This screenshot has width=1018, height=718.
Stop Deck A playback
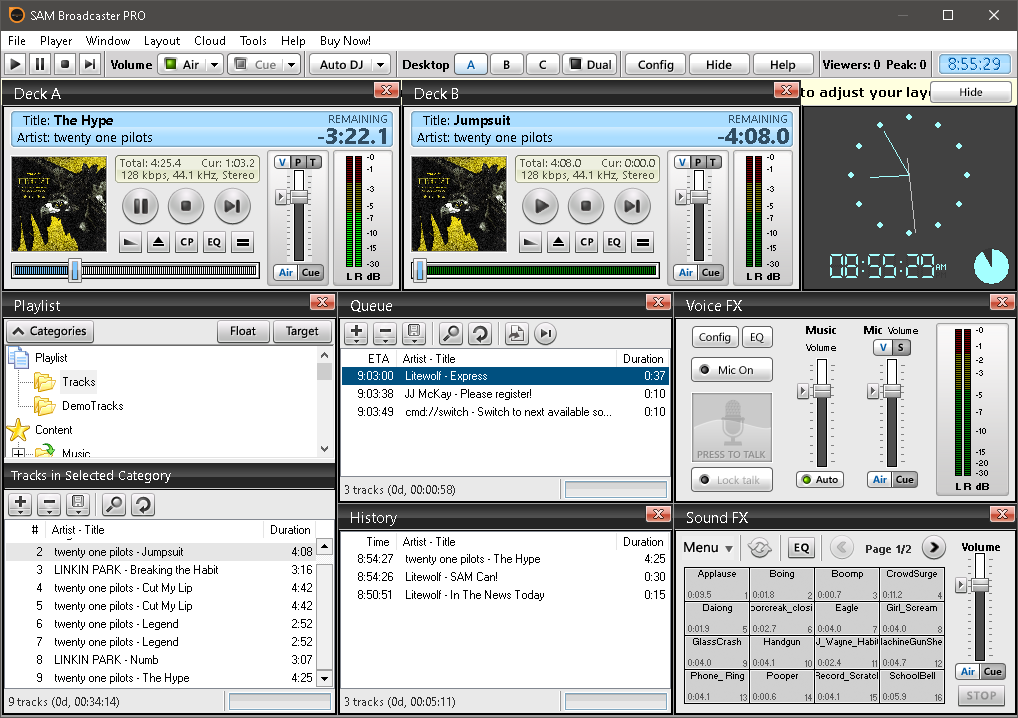[186, 206]
